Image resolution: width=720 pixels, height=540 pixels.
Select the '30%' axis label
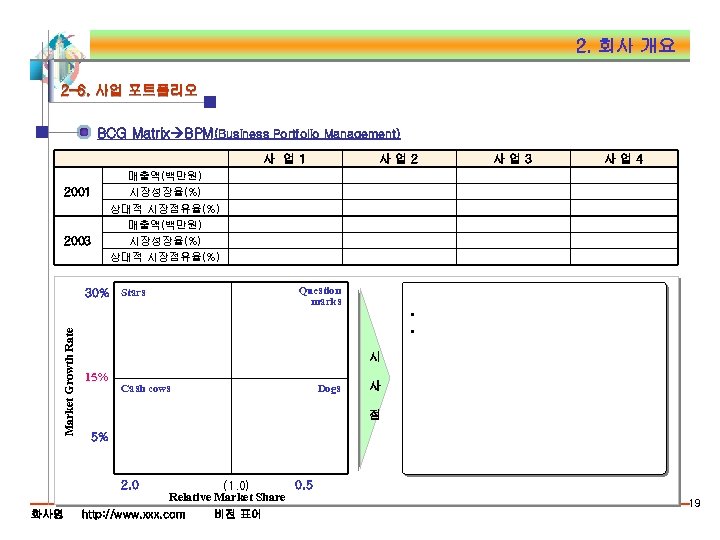[x=97, y=292]
